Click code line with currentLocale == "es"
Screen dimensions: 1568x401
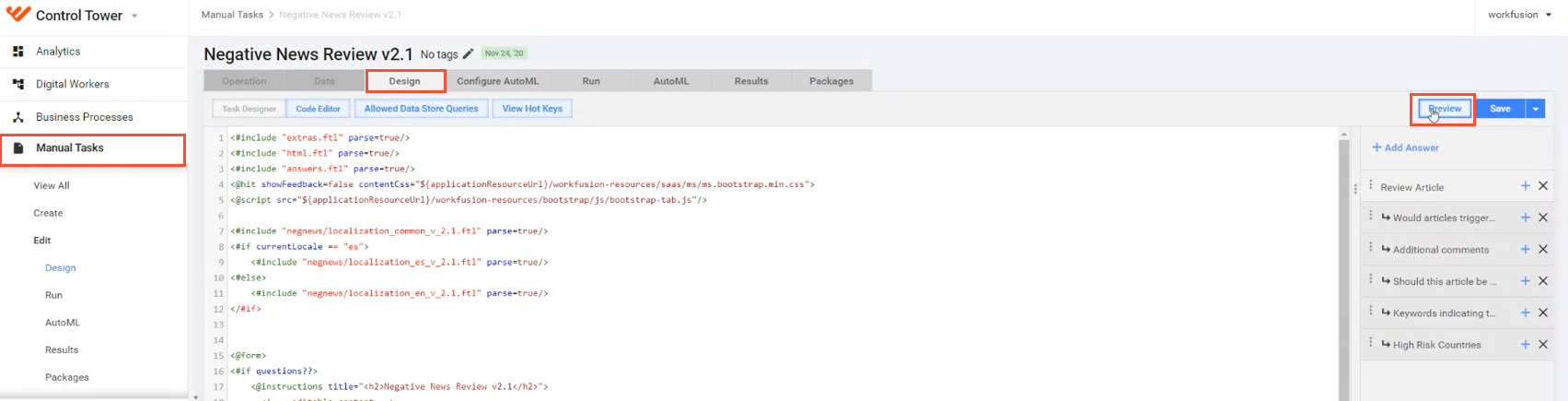[x=299, y=247]
